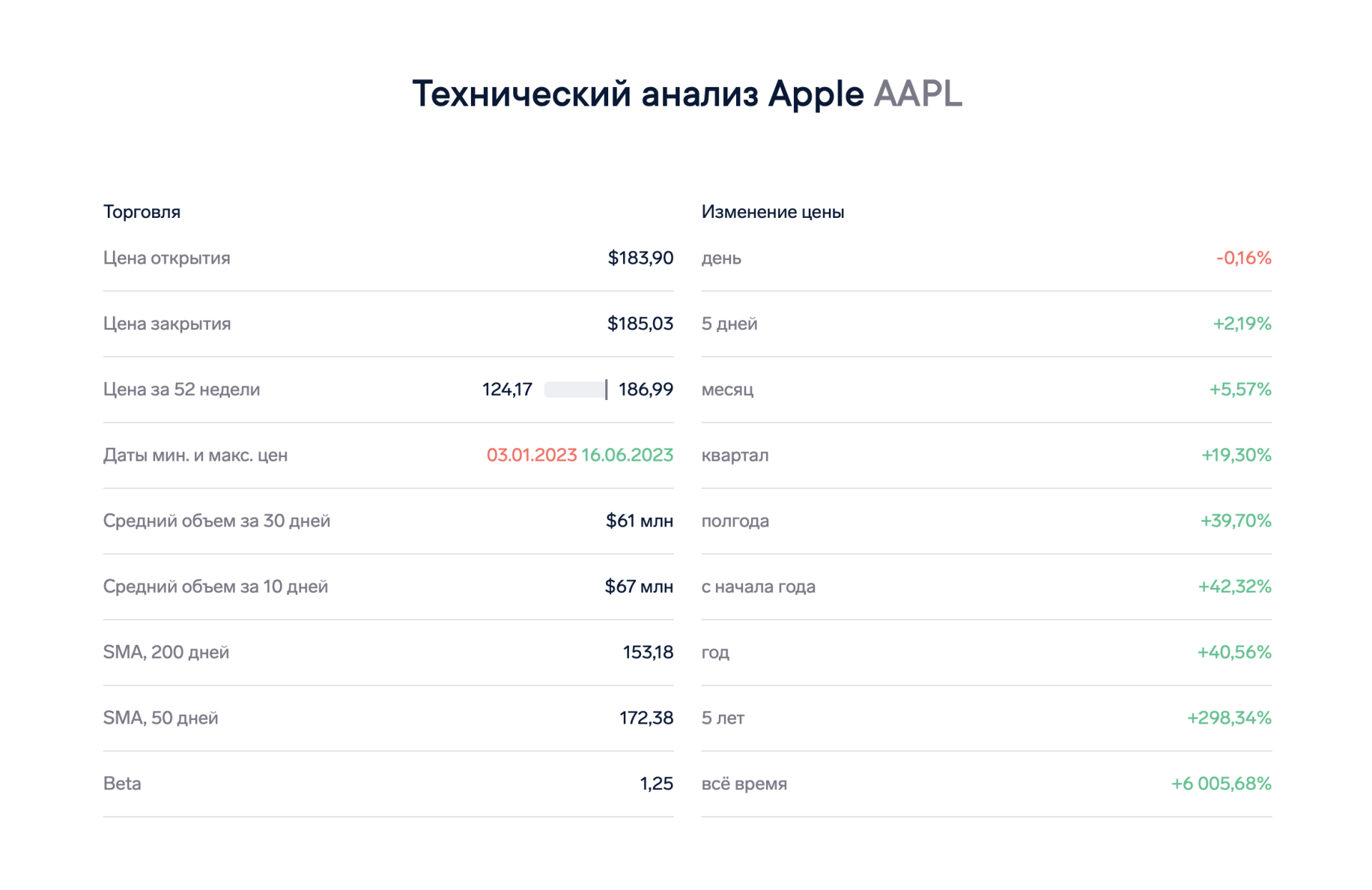
Task: Click the всё время change +6 005,68%
Action: point(1221,784)
